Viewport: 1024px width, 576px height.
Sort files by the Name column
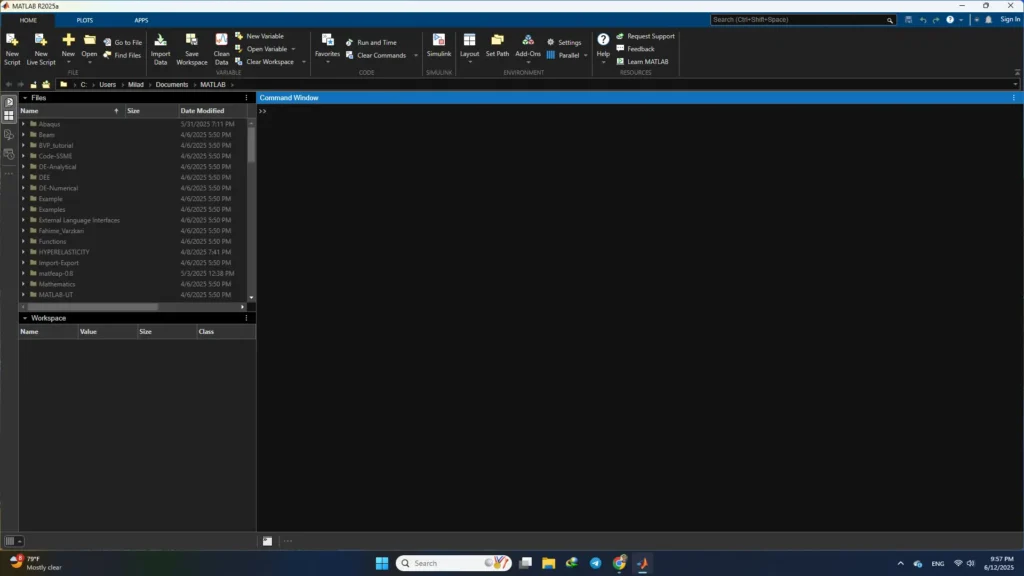tap(71, 111)
